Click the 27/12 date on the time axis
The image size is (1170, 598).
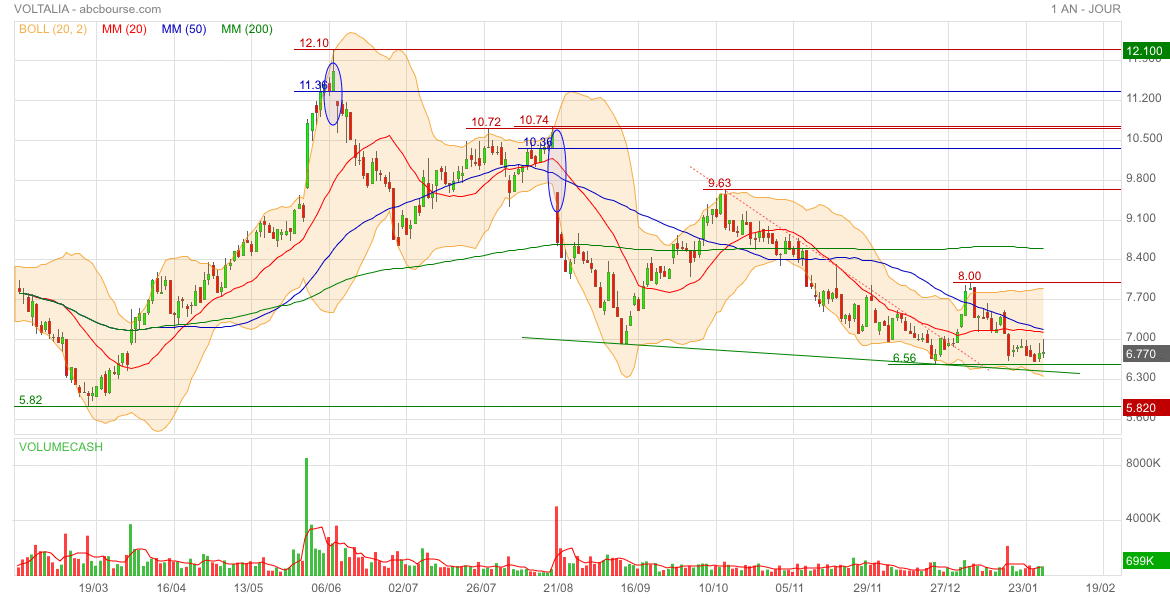point(946,588)
